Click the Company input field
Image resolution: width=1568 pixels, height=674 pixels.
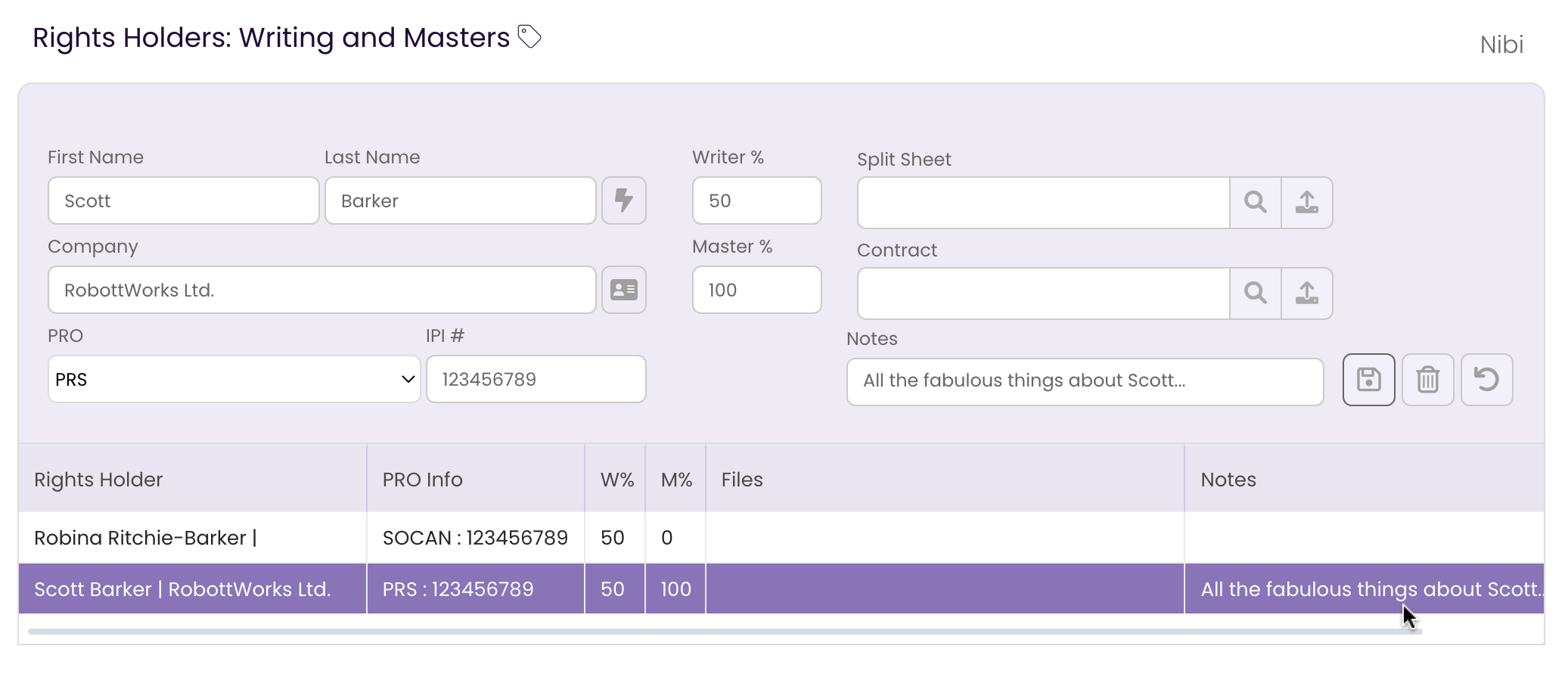322,290
